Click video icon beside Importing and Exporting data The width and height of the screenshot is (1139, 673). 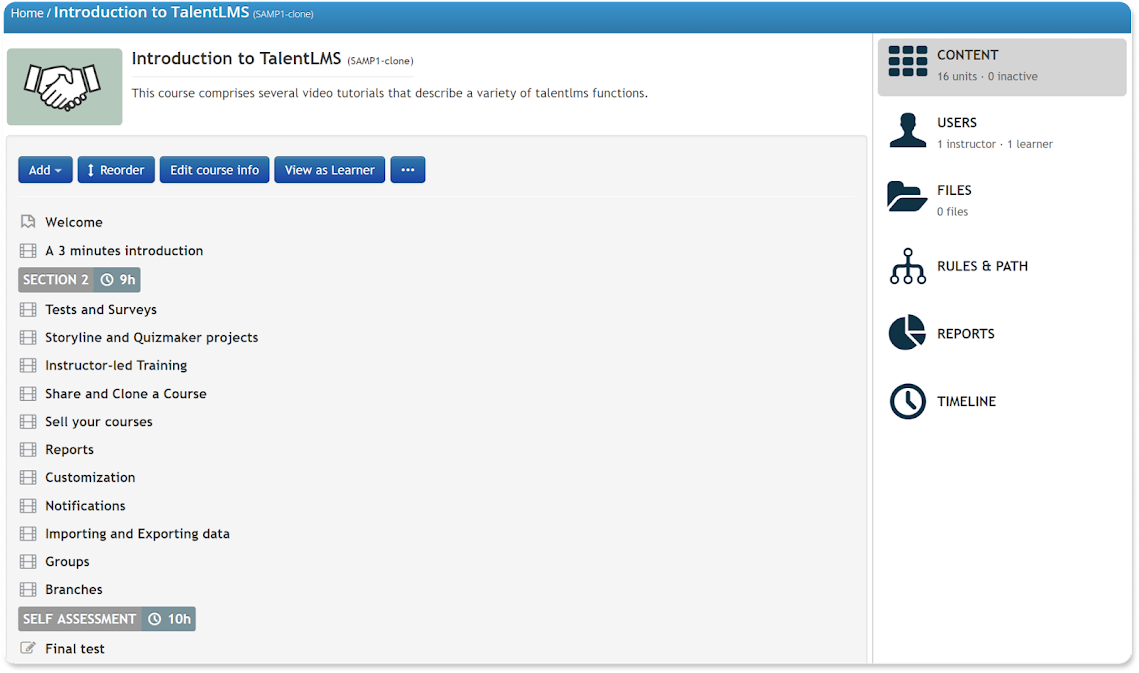tap(28, 533)
